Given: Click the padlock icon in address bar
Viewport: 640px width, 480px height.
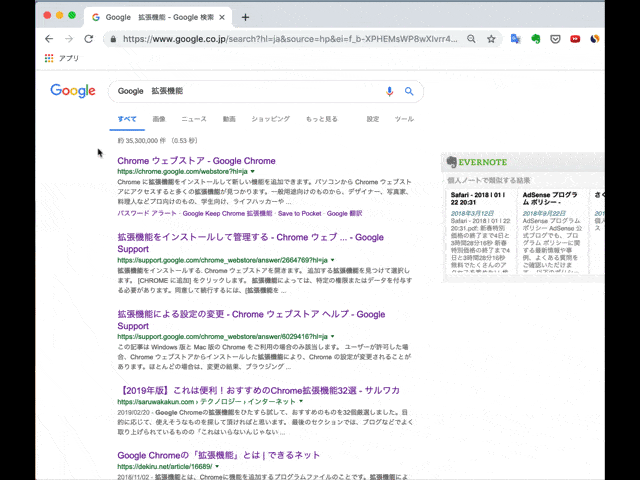Looking at the screenshot, I should 113,39.
